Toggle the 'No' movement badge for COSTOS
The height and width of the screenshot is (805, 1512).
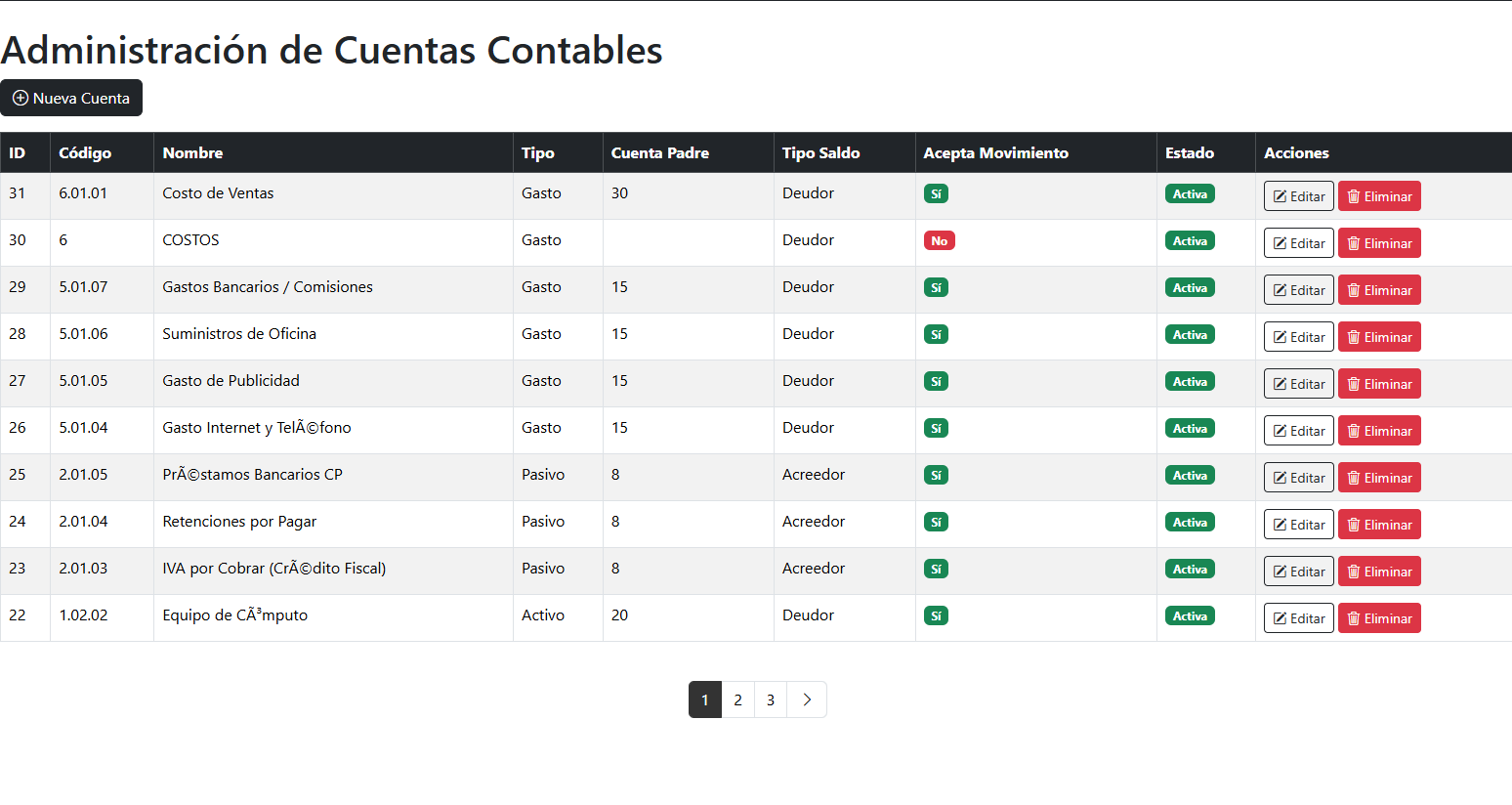(x=939, y=239)
